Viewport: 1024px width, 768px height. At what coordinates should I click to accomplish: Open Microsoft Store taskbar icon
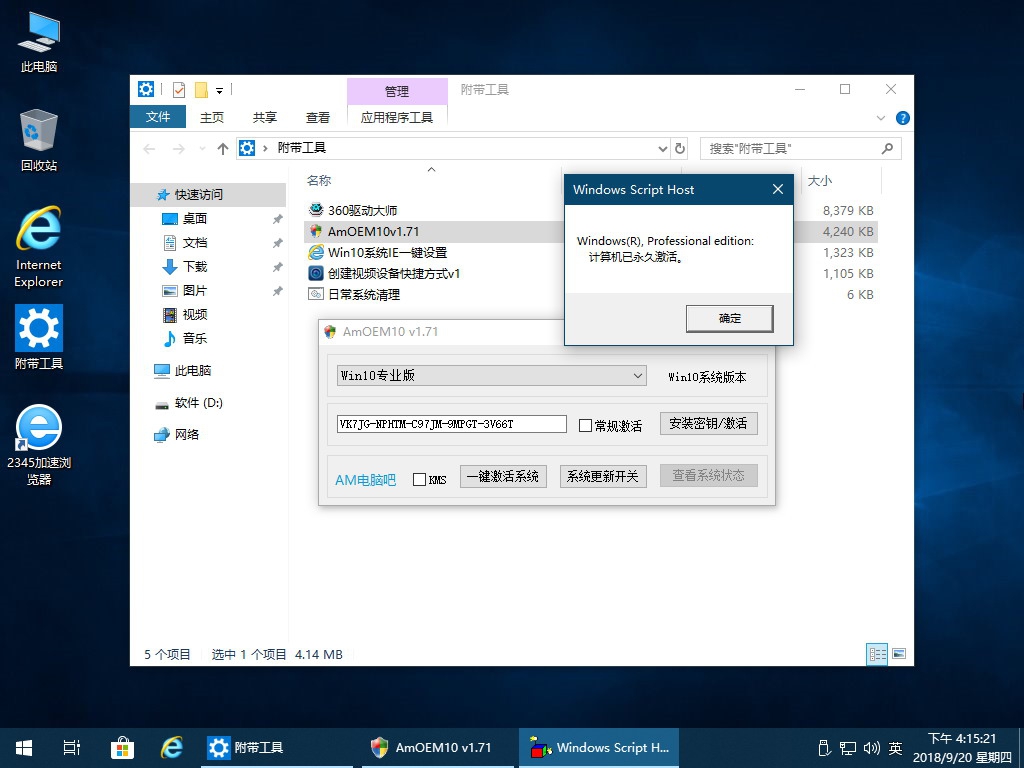[x=122, y=748]
